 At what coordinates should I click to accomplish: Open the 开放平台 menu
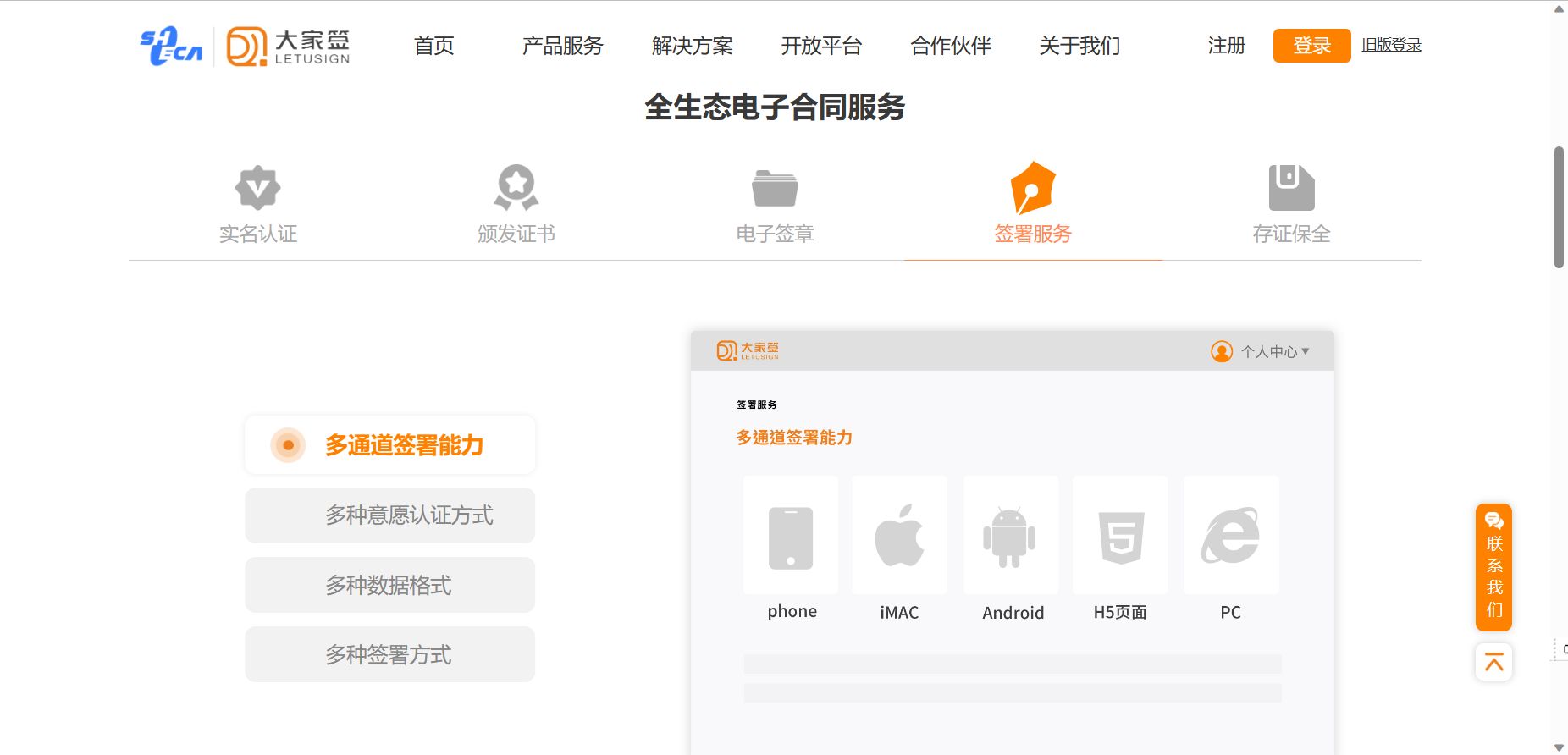click(x=821, y=46)
